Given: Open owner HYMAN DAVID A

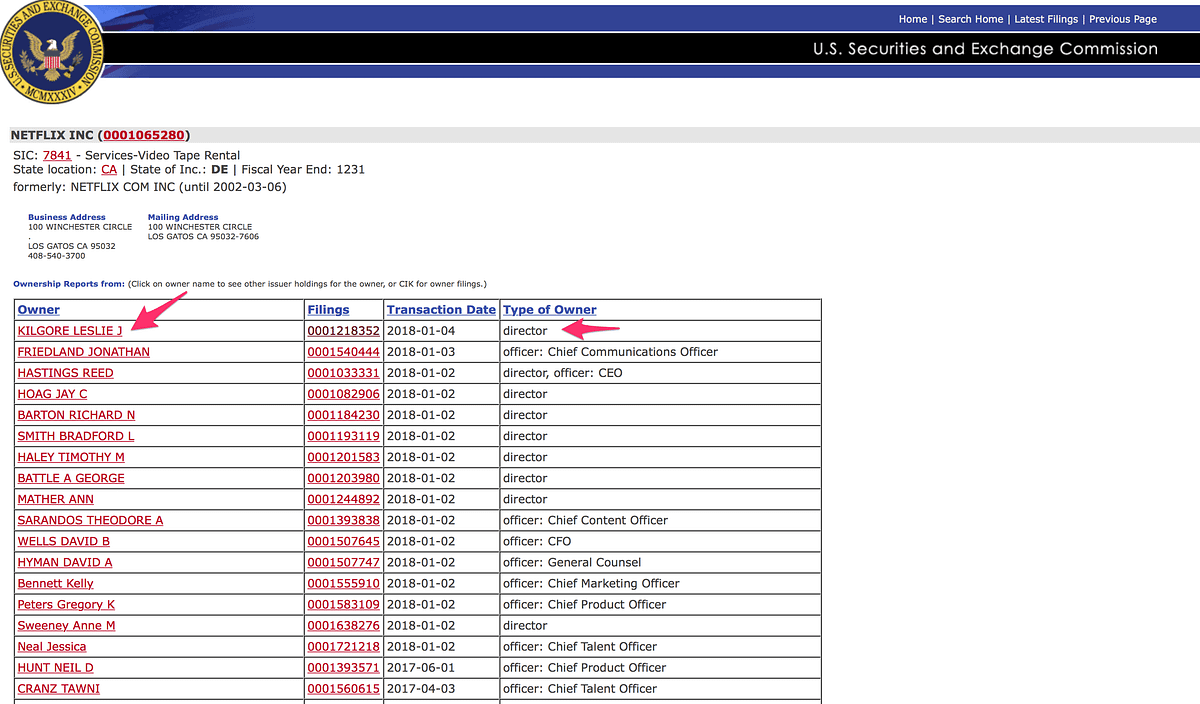Looking at the screenshot, I should [x=64, y=562].
